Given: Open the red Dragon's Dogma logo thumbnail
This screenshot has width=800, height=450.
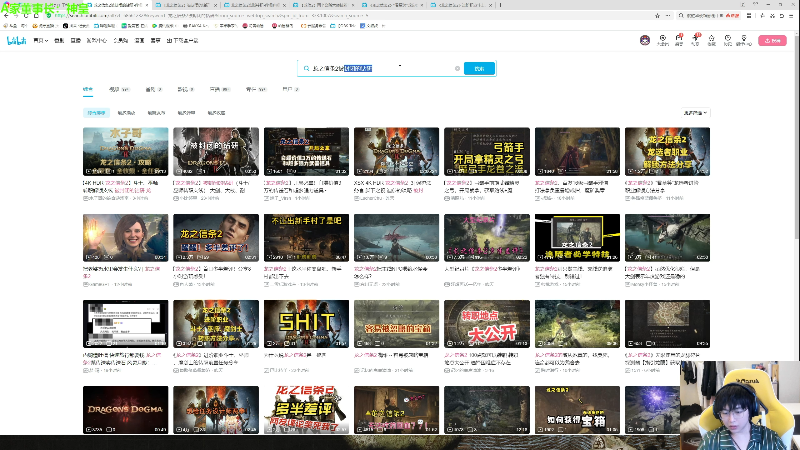Looking at the screenshot, I should point(126,410).
